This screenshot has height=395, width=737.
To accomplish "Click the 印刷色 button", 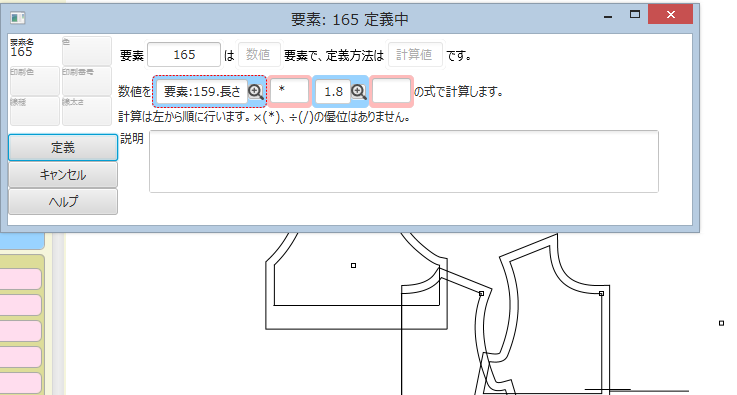I will 35,81.
